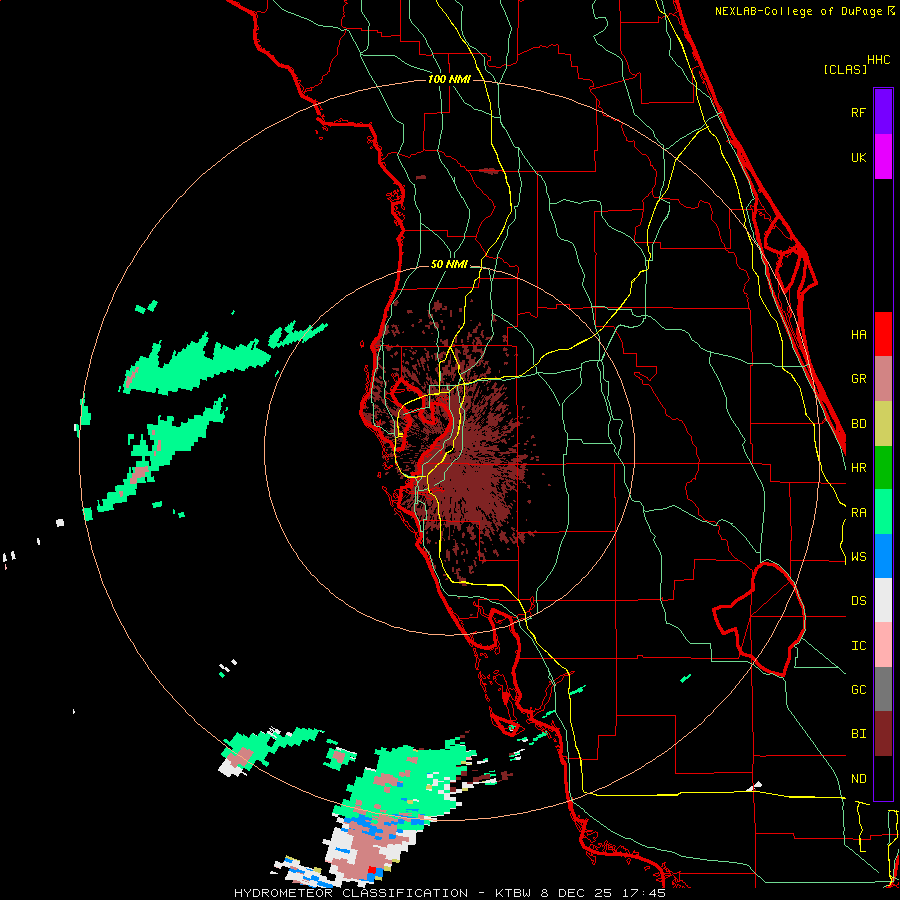
Task: Click the 'DS' legend label
Action: 858,601
